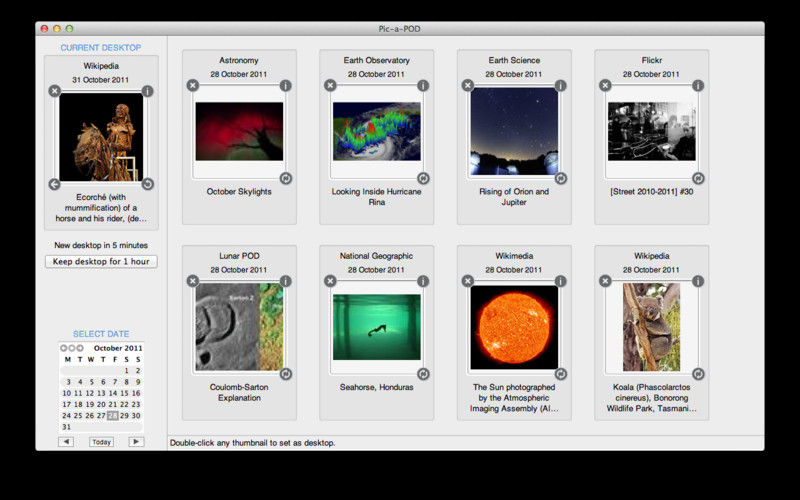
Task: Click the 'SELECT DATE' heading
Action: click(x=101, y=334)
